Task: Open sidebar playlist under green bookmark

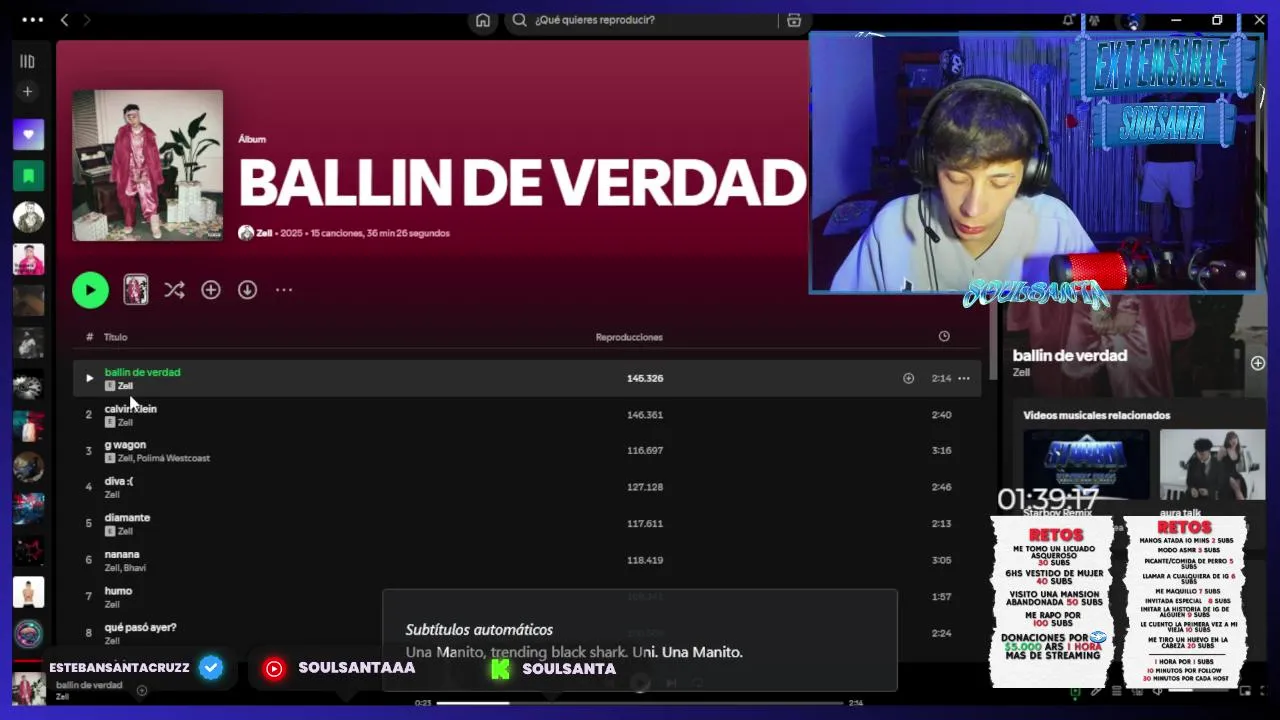Action: click(28, 217)
